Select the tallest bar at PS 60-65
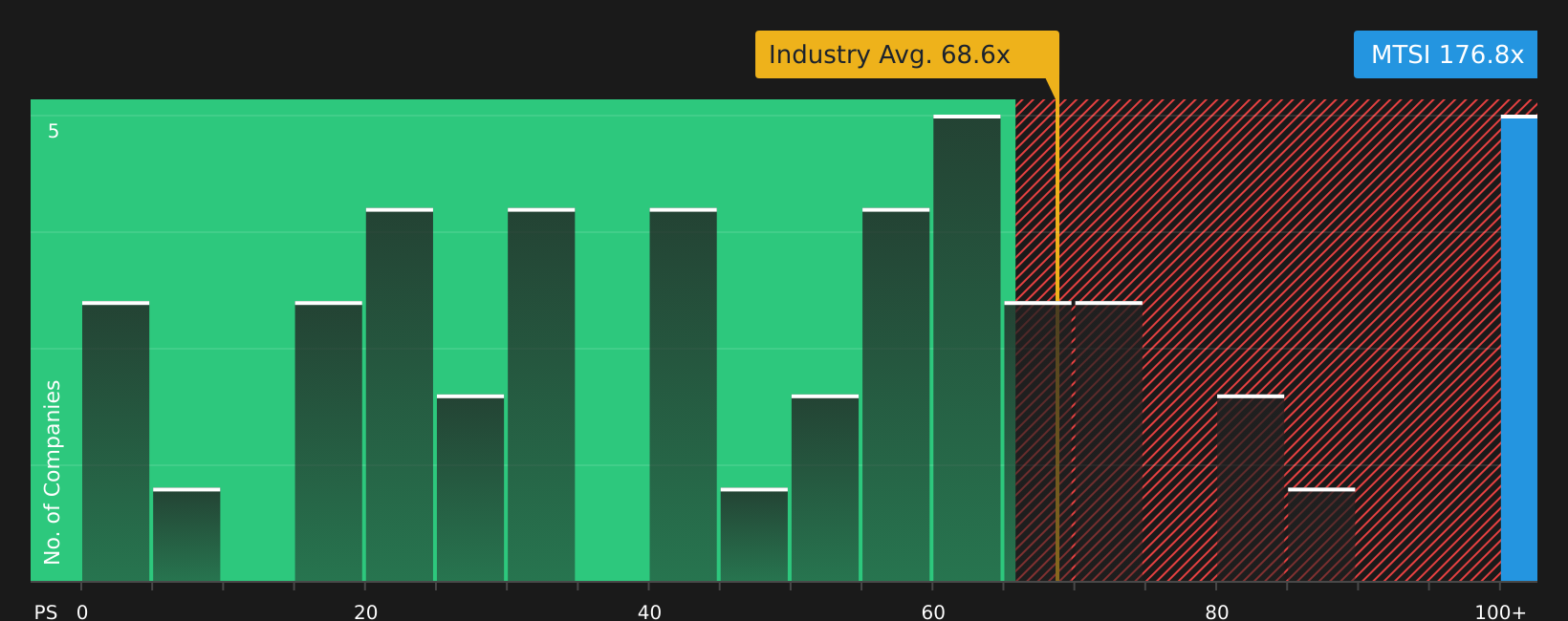 (x=967, y=348)
